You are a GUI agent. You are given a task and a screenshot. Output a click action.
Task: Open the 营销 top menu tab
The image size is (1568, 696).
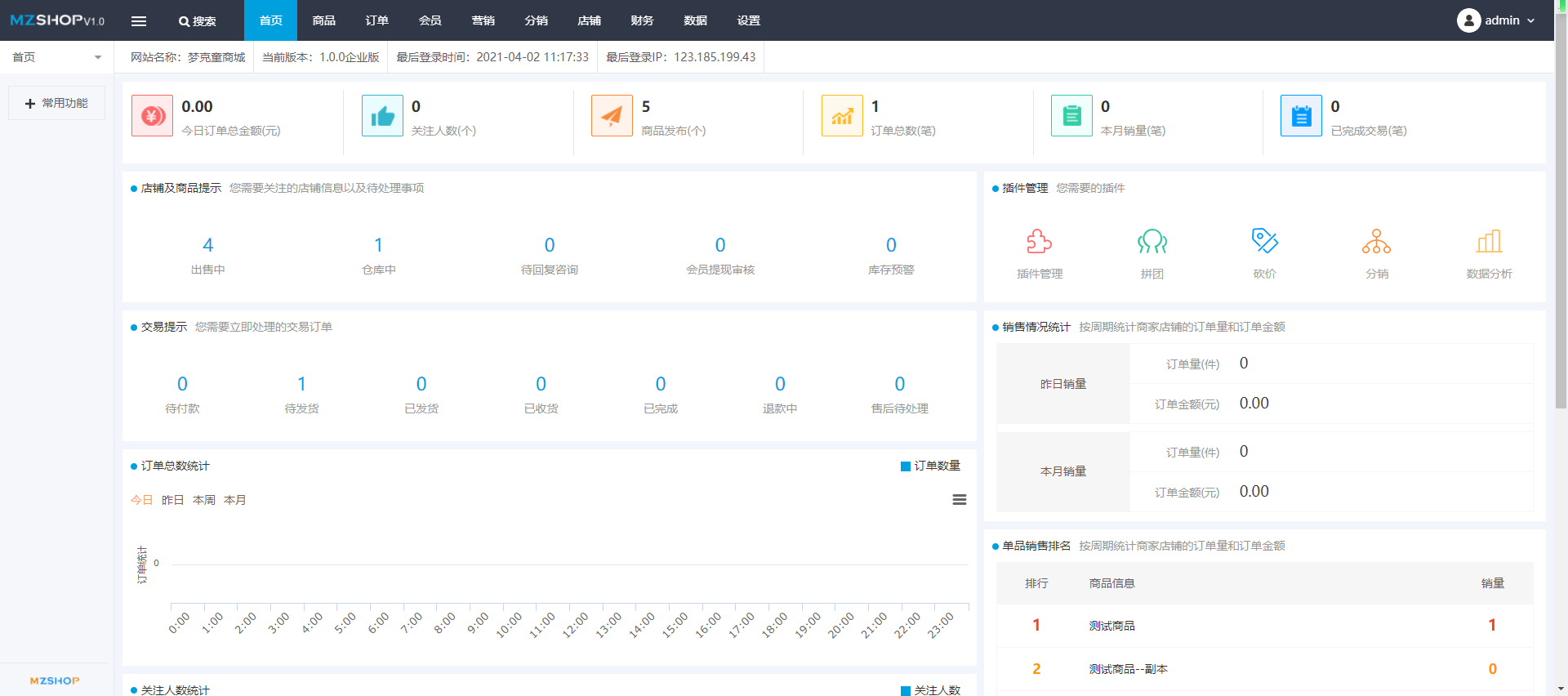pos(483,20)
